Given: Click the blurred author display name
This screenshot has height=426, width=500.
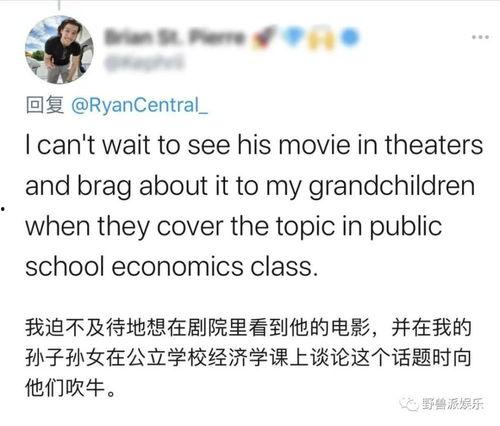Looking at the screenshot, I should tap(175, 37).
